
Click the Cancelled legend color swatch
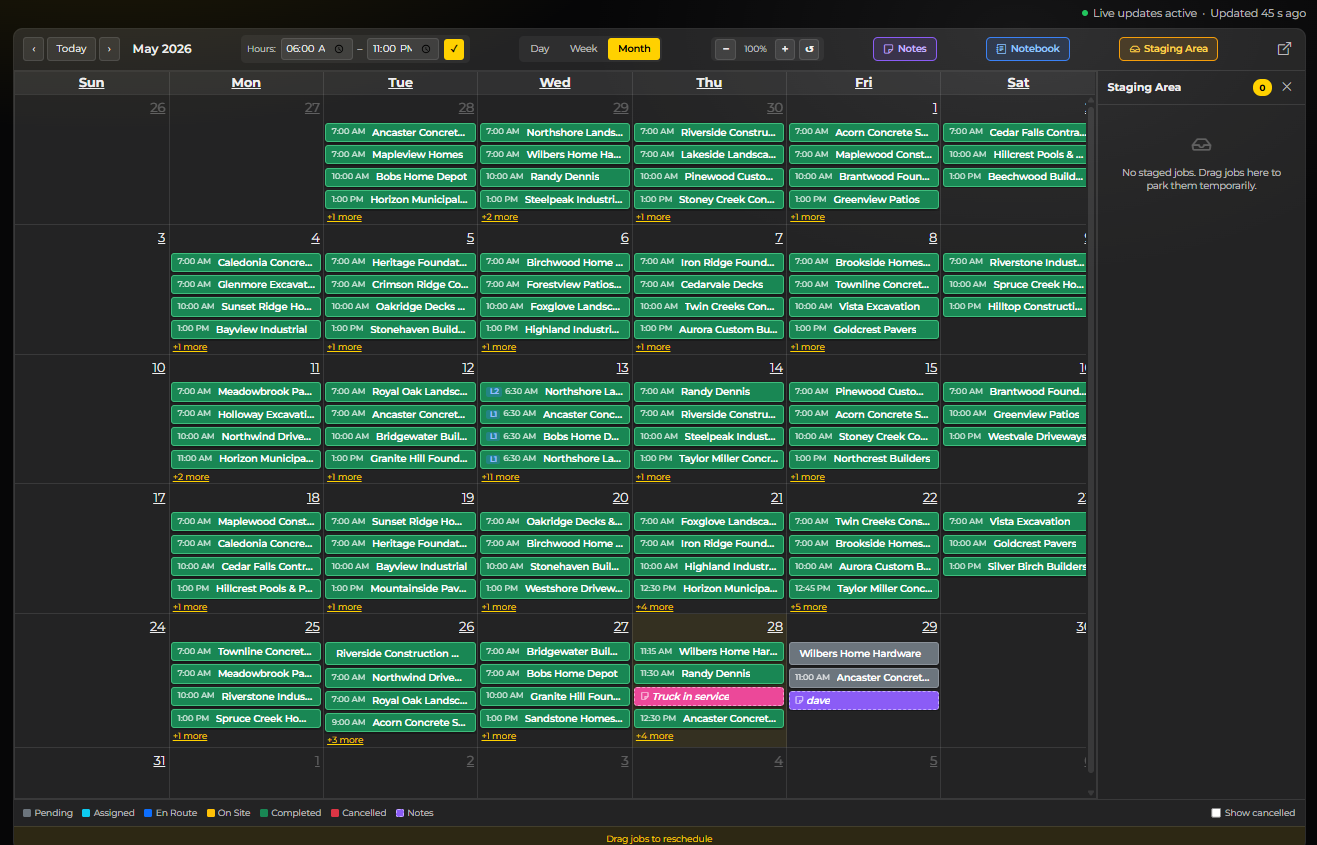coord(334,813)
